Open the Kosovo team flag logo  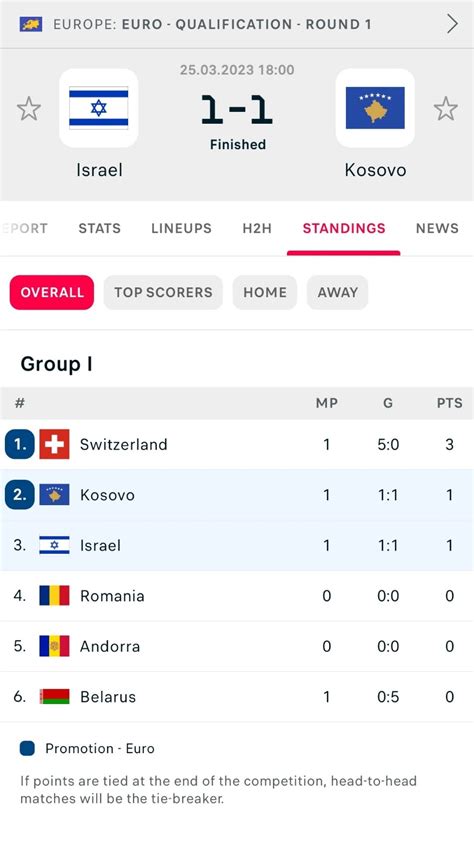click(x=375, y=108)
